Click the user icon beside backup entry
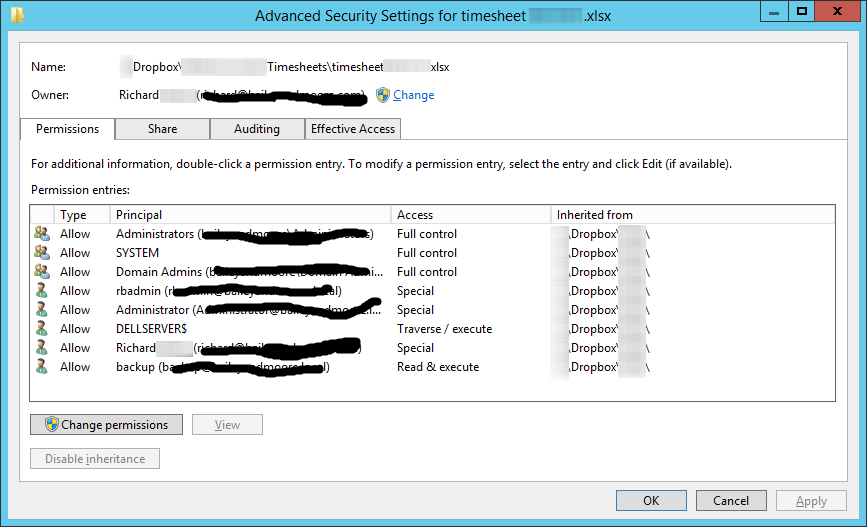This screenshot has width=867, height=527. tap(41, 367)
